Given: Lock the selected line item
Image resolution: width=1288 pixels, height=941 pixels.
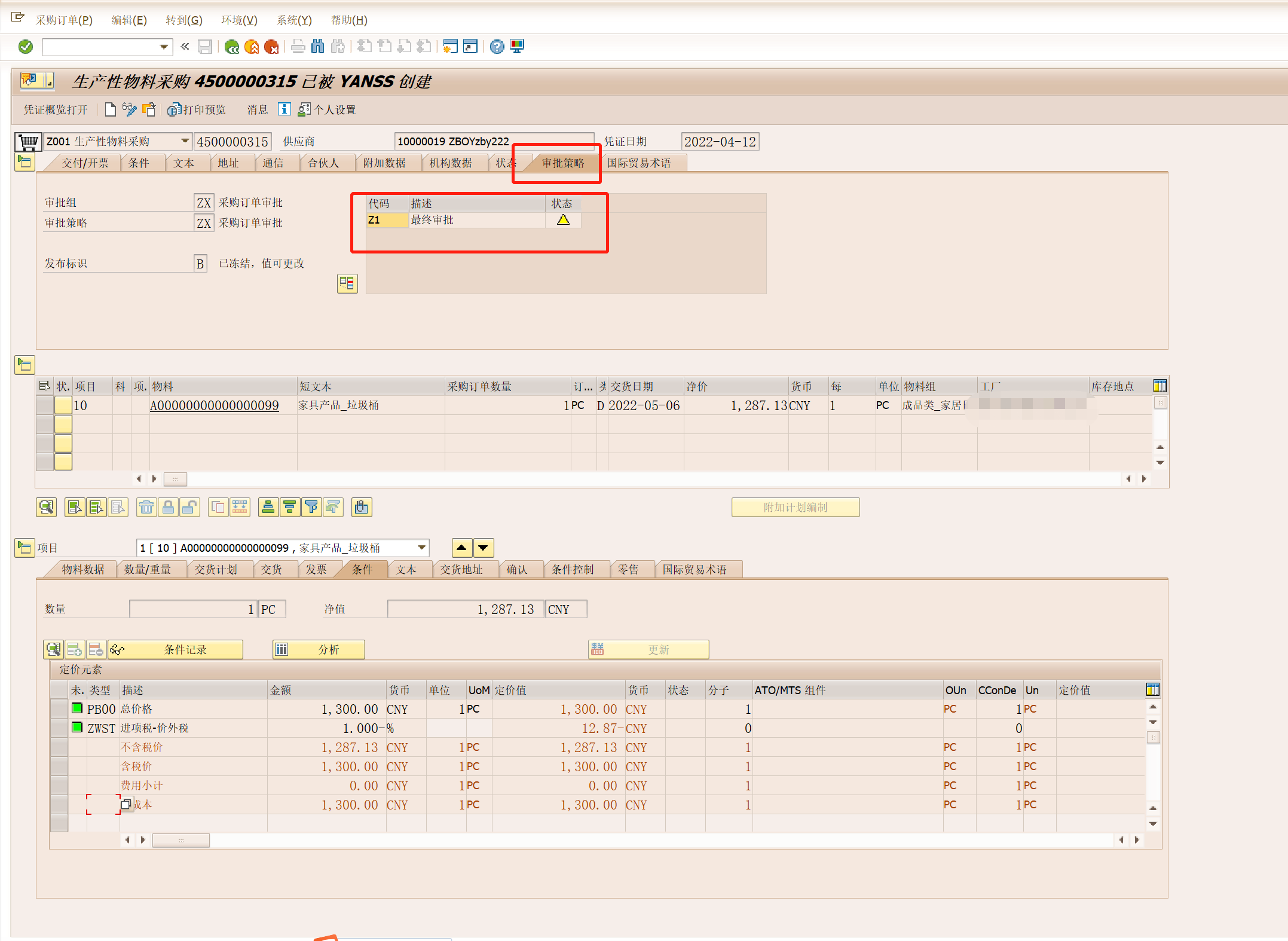Looking at the screenshot, I should coord(169,507).
